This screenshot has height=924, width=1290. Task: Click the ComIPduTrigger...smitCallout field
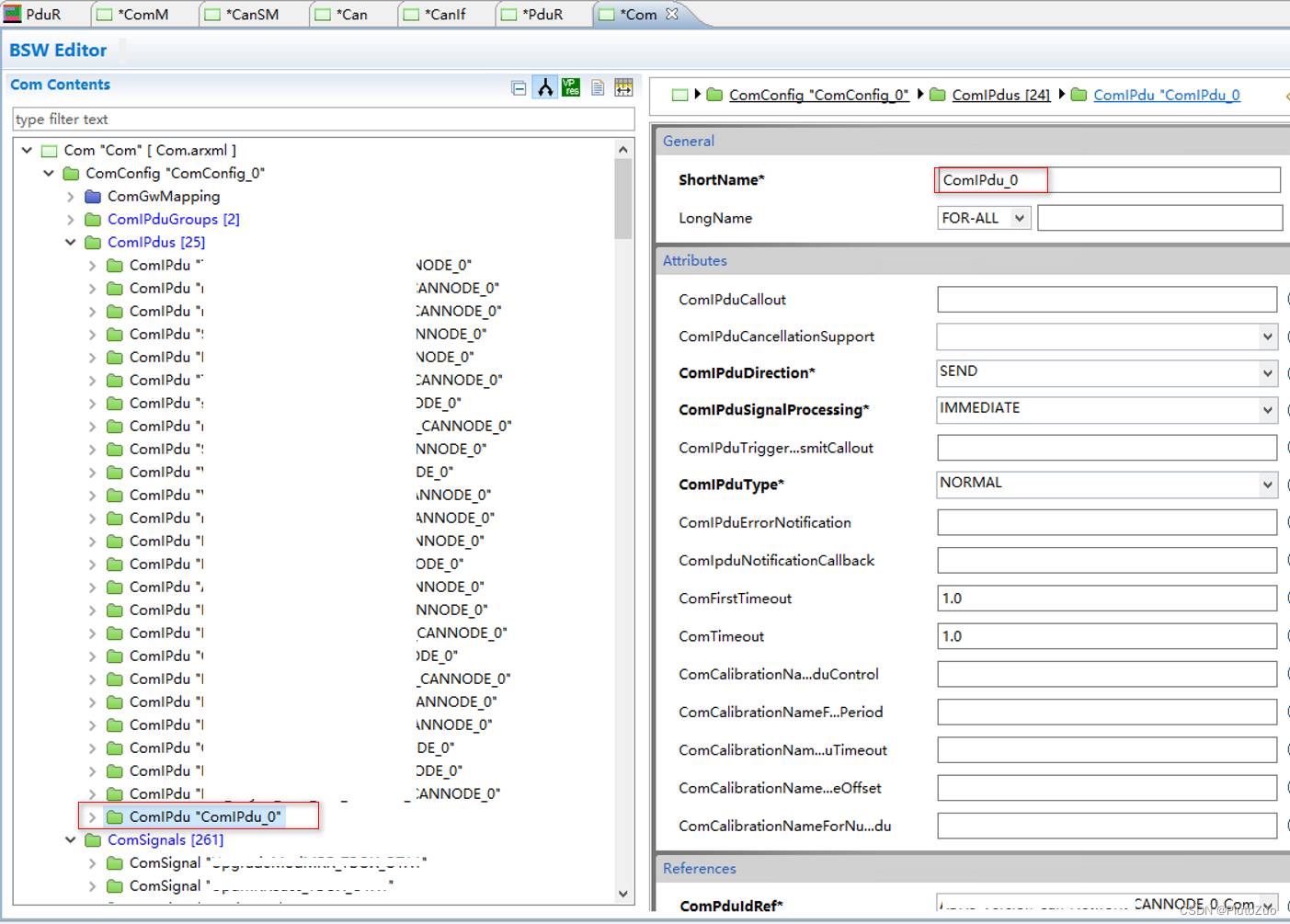[1107, 448]
